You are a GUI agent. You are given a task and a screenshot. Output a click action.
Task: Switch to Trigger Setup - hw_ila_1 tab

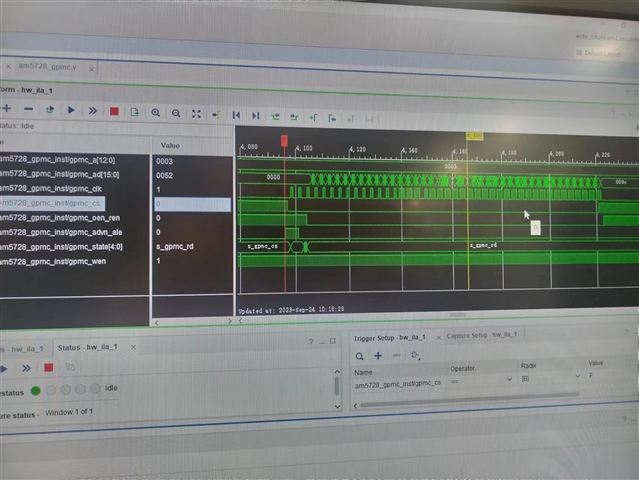(389, 338)
